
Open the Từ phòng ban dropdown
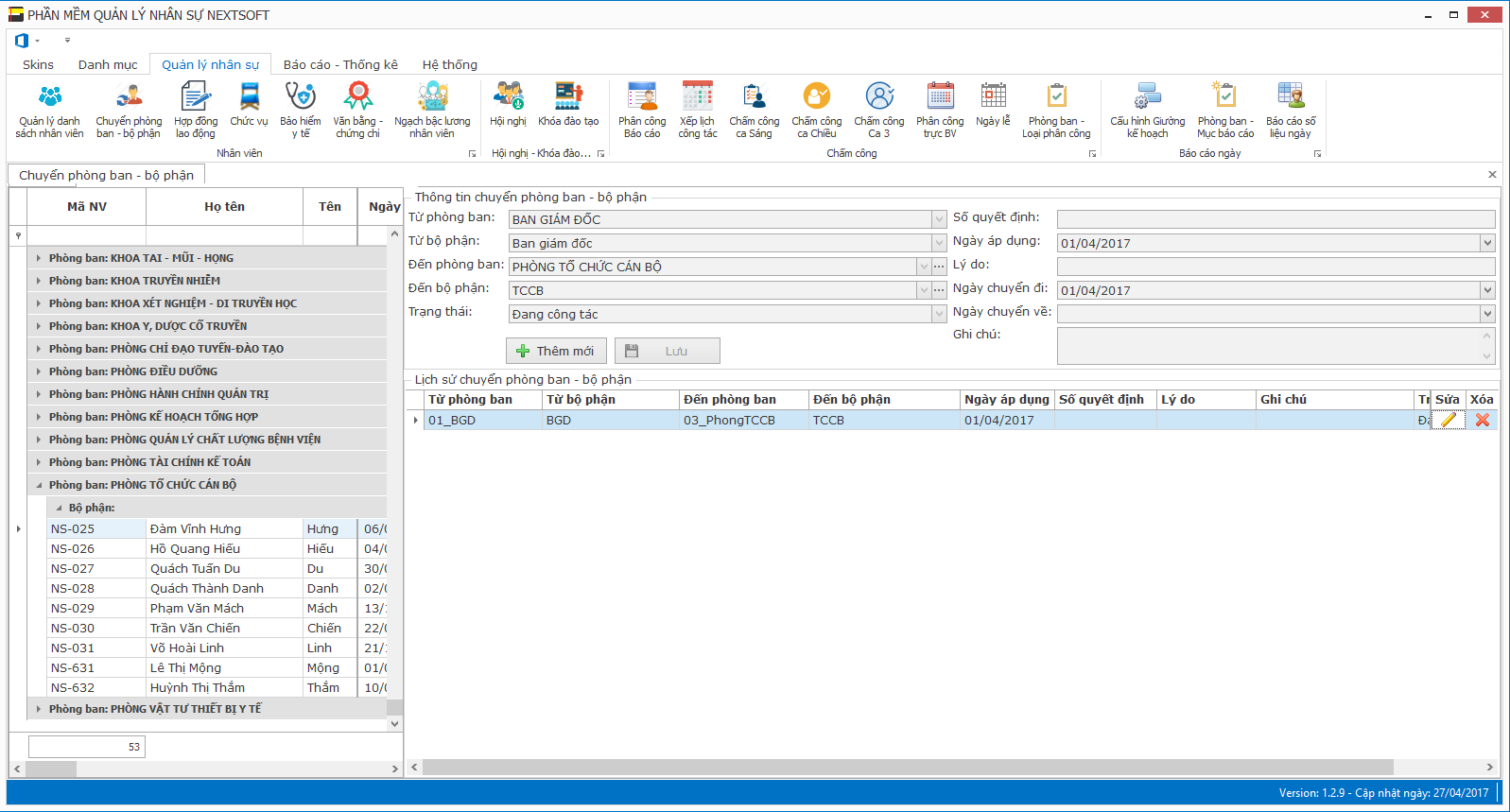939,219
